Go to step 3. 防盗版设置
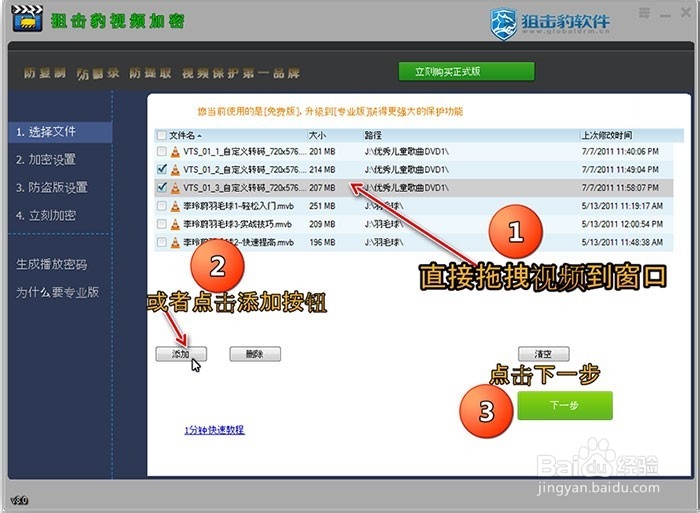 pos(52,188)
